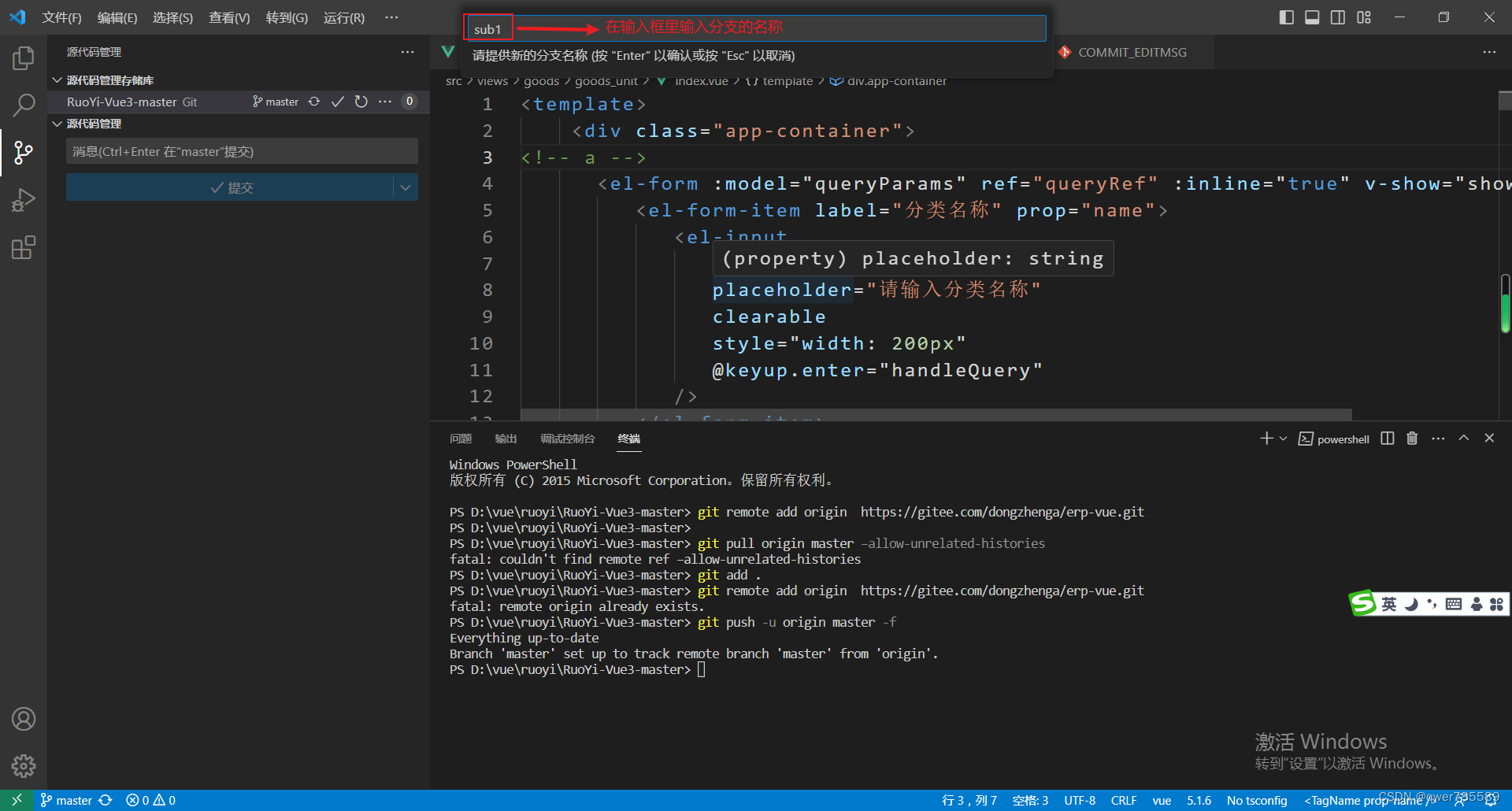Open the Accounts icon in activity bar
The image size is (1512, 811).
point(24,719)
